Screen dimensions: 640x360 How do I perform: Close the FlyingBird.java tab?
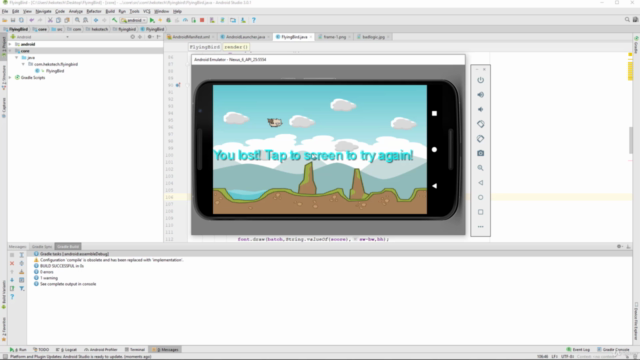pyautogui.click(x=311, y=37)
